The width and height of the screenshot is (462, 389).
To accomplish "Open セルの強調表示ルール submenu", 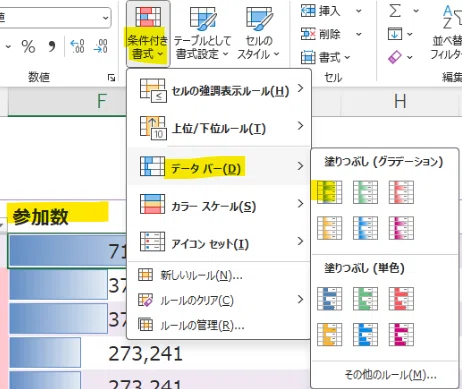I will click(x=219, y=90).
